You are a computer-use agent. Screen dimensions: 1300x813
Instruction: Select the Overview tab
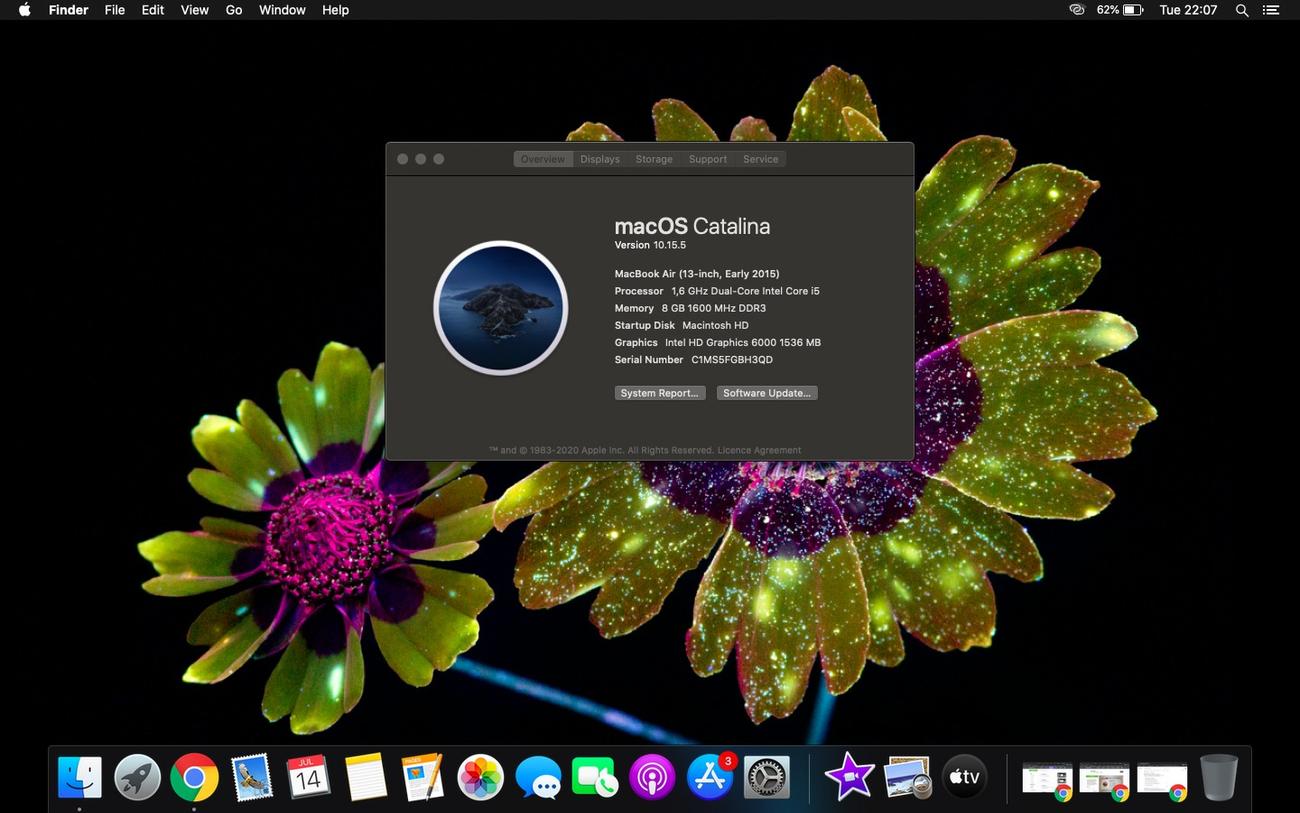pos(543,159)
